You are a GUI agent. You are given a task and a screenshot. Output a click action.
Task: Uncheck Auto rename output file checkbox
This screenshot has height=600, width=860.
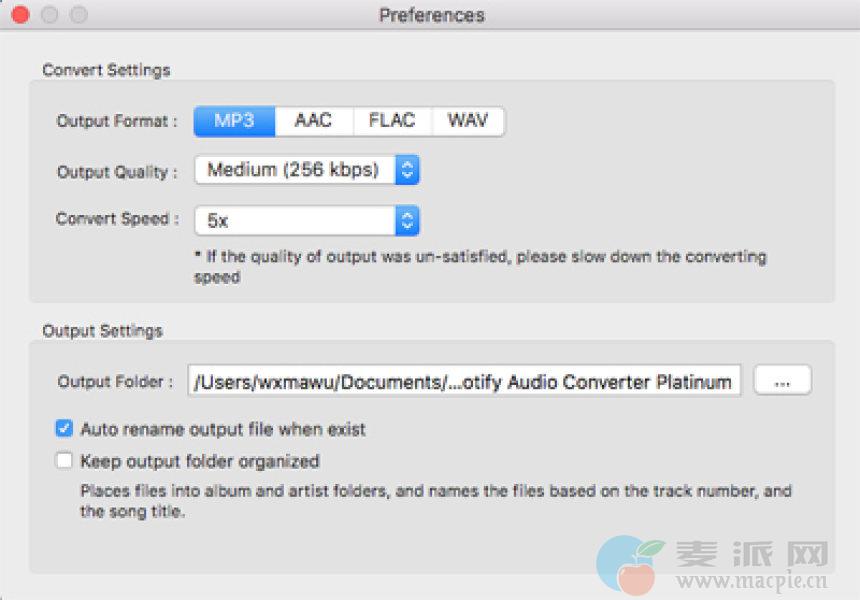pos(65,429)
